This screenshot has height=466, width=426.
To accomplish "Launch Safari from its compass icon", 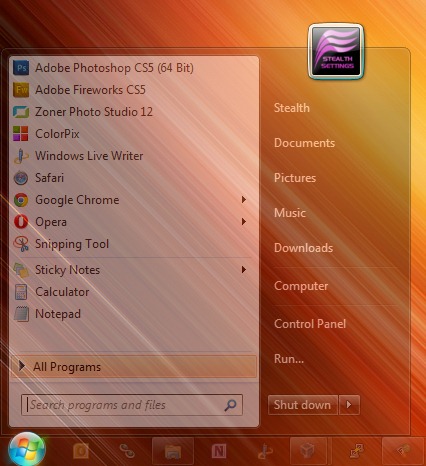I will tap(21, 178).
